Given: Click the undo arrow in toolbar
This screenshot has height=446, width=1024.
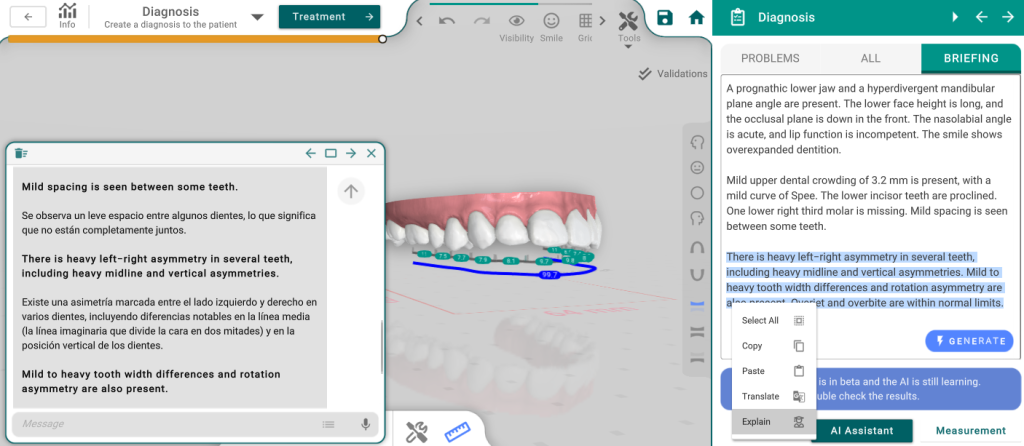Looking at the screenshot, I should pos(447,21).
